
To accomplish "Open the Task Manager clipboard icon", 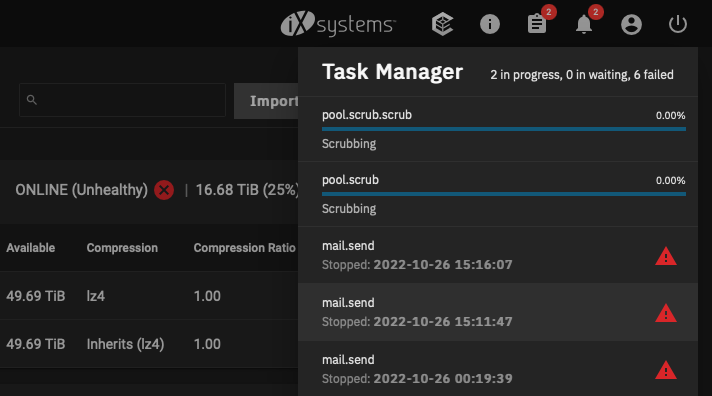I will point(537,24).
